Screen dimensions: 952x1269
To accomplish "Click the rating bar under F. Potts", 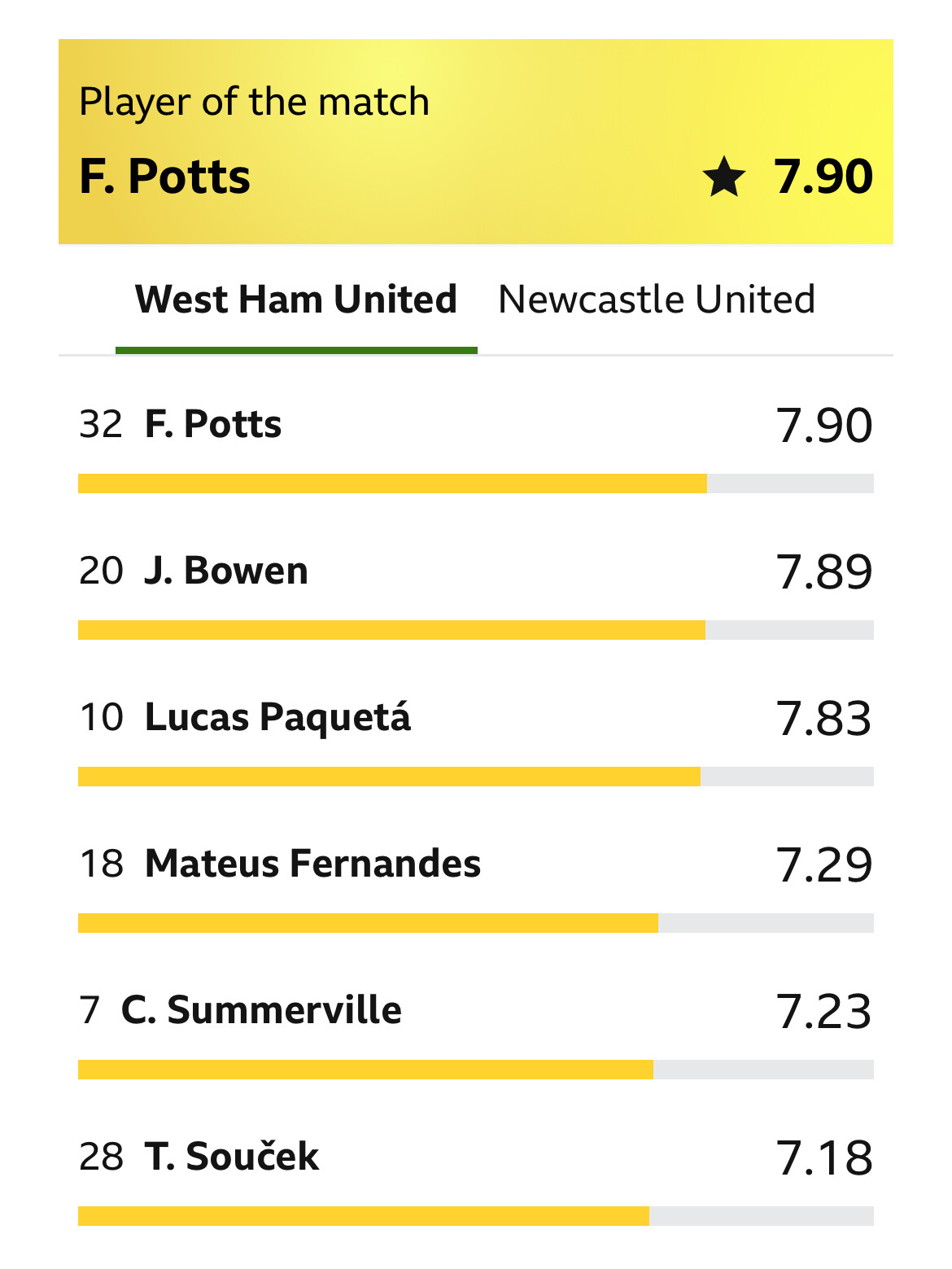I will pos(392,484).
